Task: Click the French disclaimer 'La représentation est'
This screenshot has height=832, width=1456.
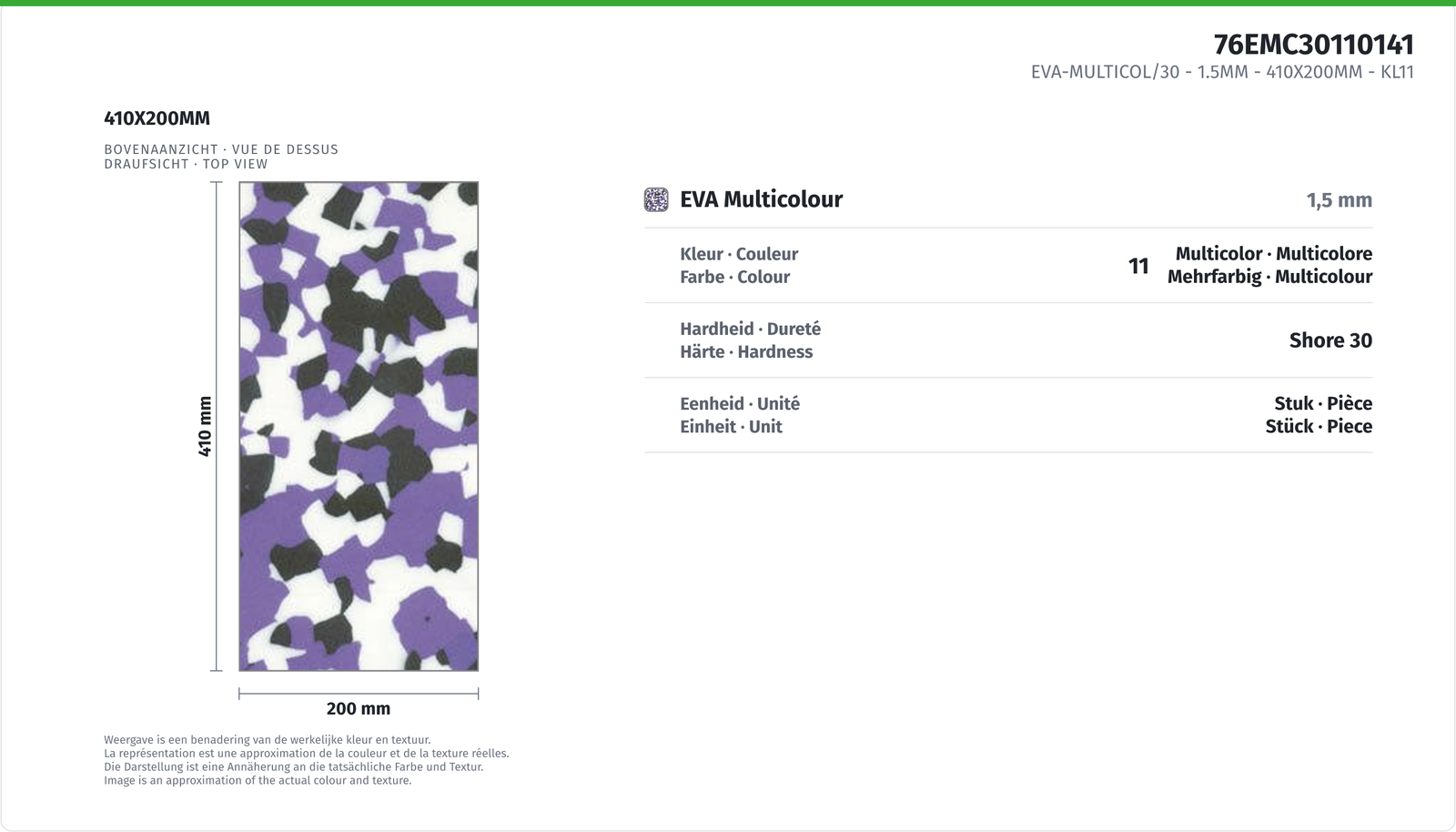Action: tap(307, 754)
